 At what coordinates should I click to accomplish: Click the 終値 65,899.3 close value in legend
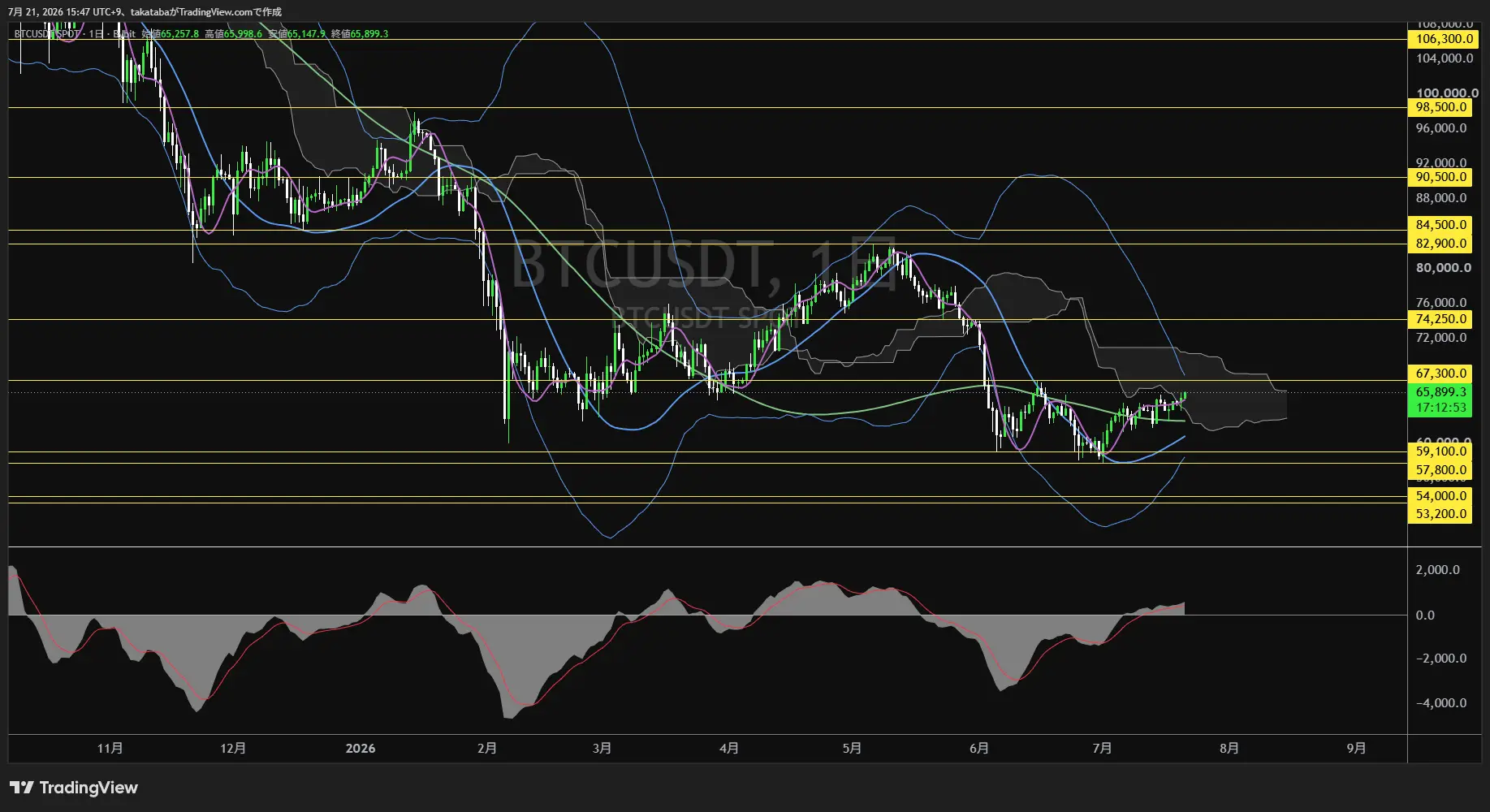click(360, 34)
